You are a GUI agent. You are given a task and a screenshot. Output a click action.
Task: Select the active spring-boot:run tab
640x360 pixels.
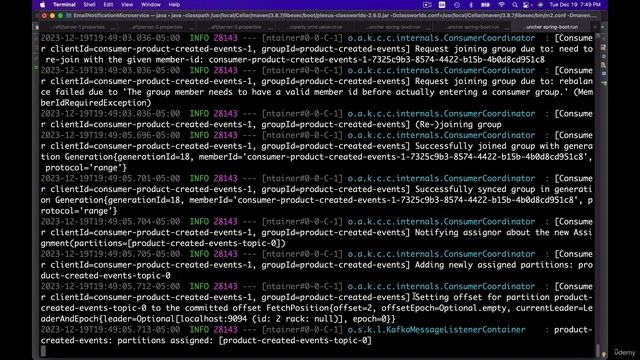pos(552,27)
